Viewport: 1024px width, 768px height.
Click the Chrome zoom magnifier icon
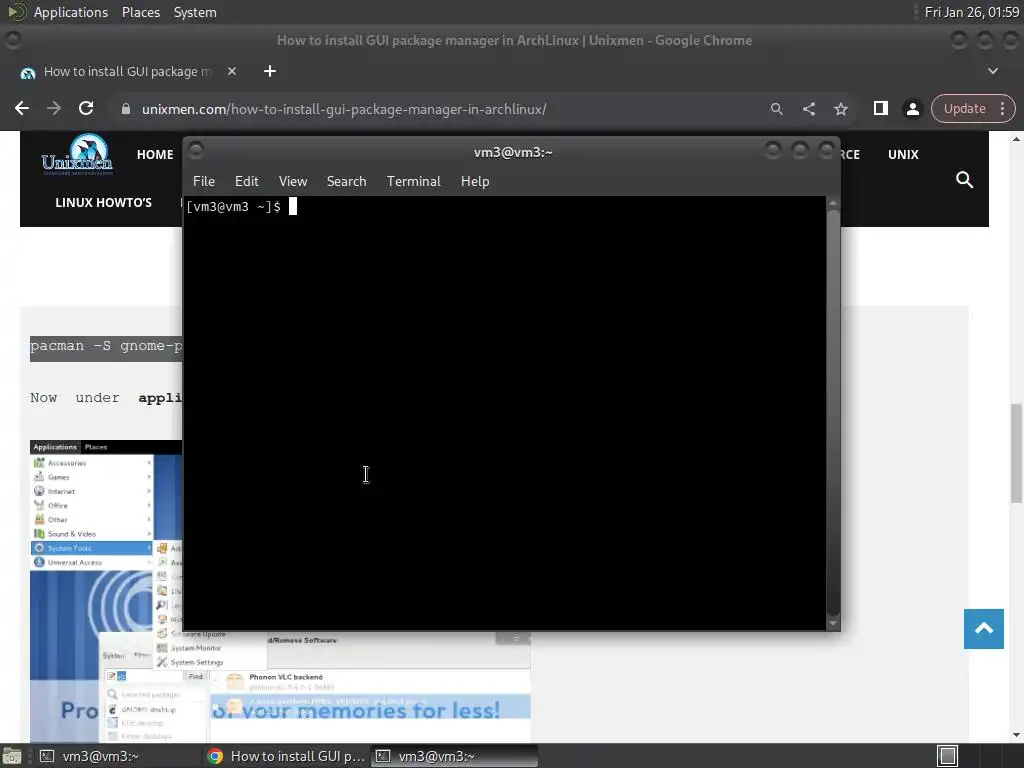click(x=776, y=109)
